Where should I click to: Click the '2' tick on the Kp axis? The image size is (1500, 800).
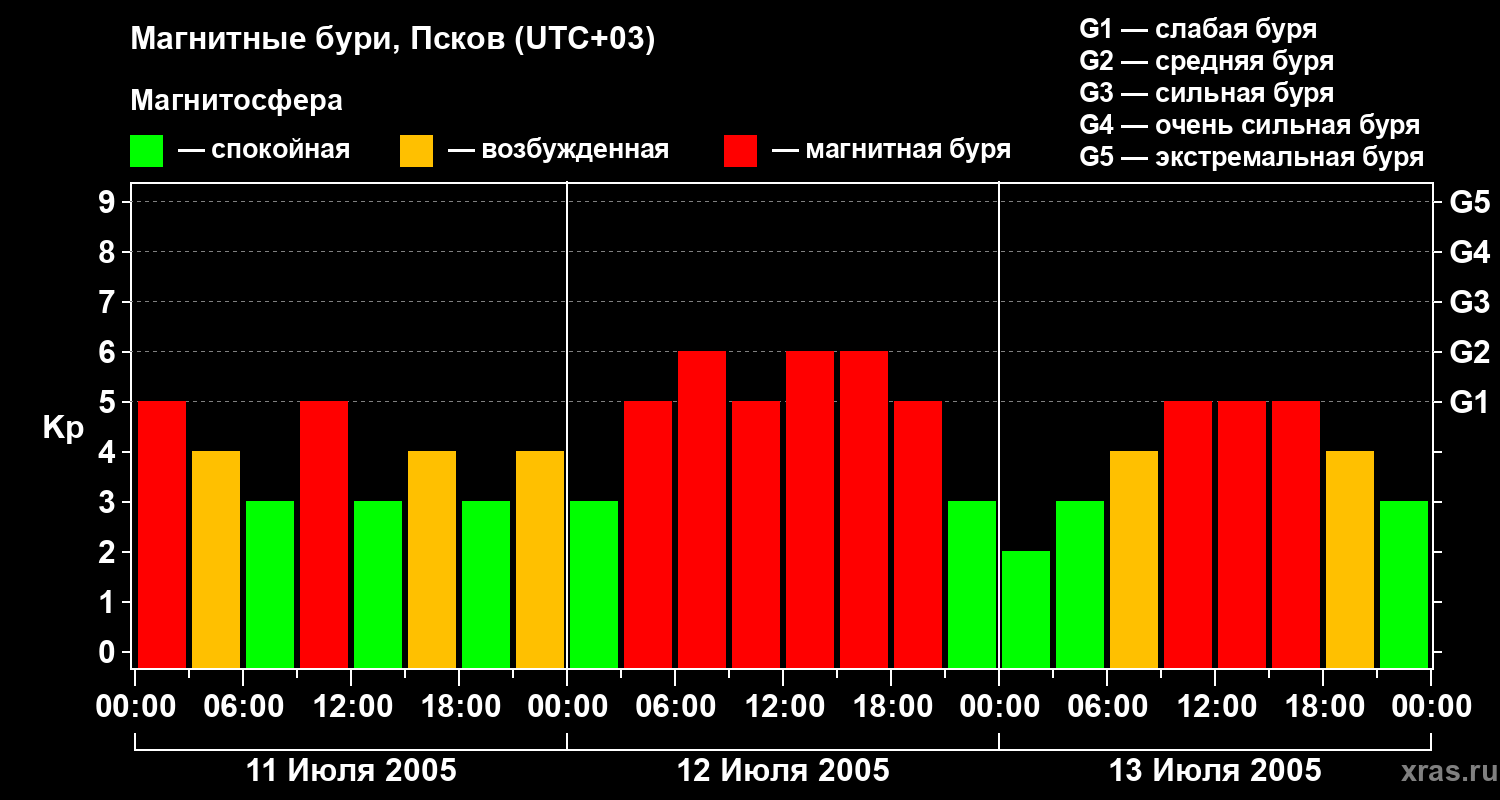point(109,552)
